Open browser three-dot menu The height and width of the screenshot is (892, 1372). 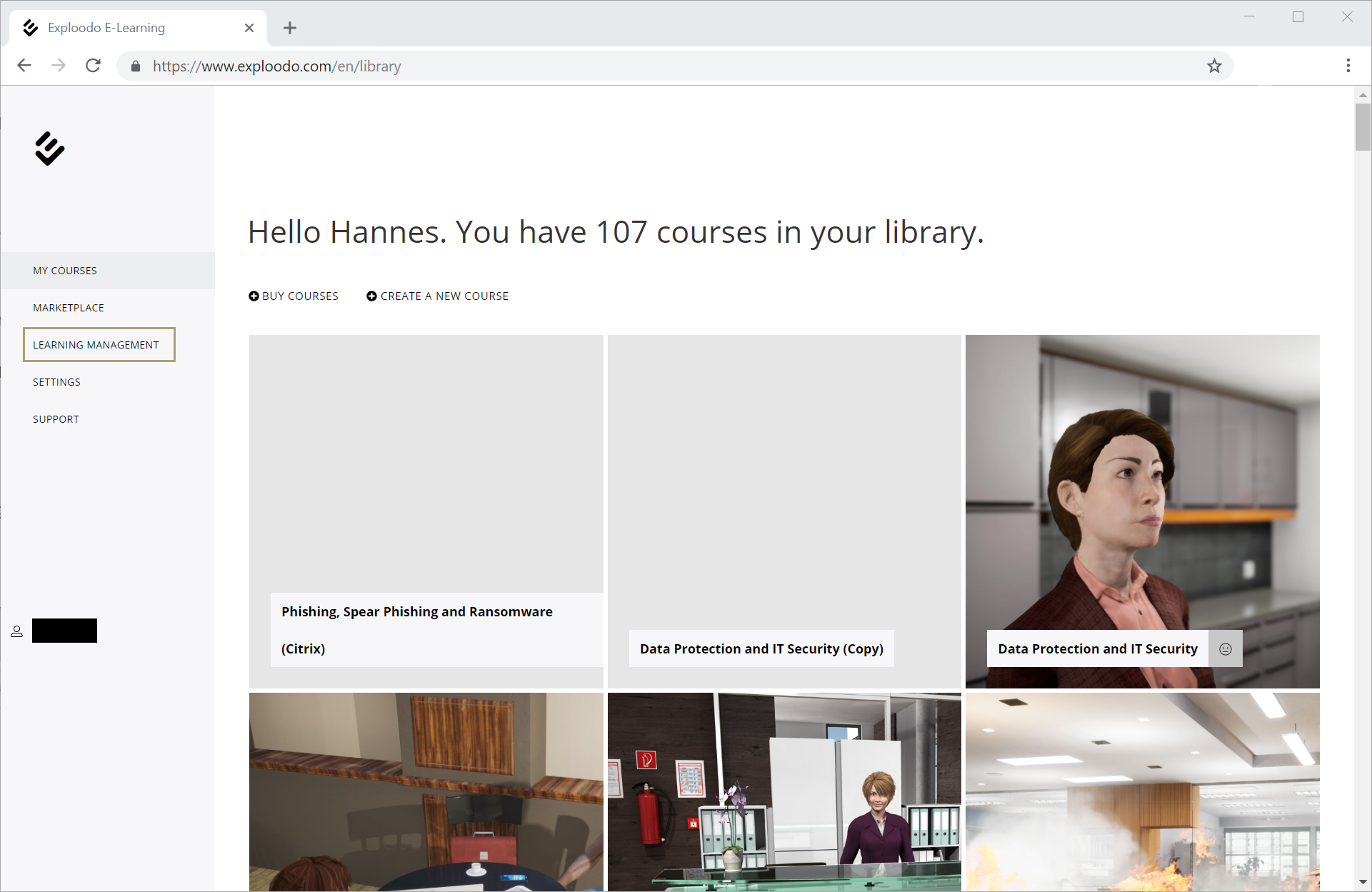pyautogui.click(x=1348, y=66)
